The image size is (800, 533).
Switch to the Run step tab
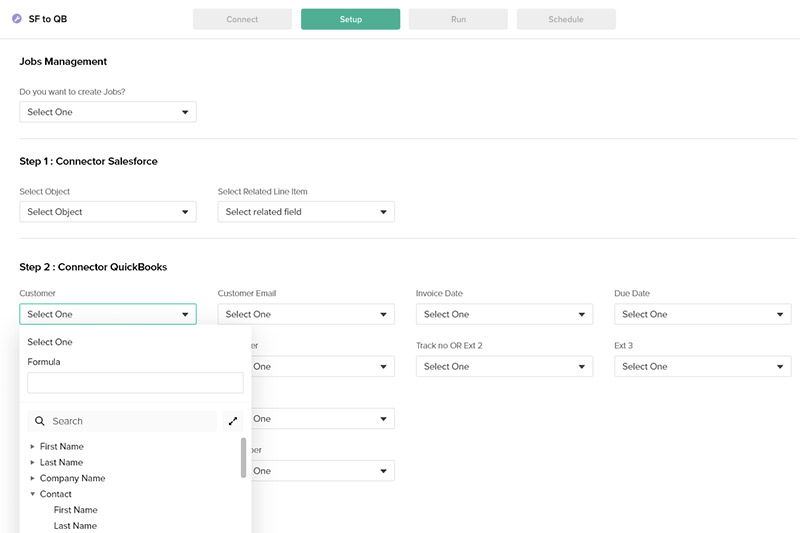[458, 19]
